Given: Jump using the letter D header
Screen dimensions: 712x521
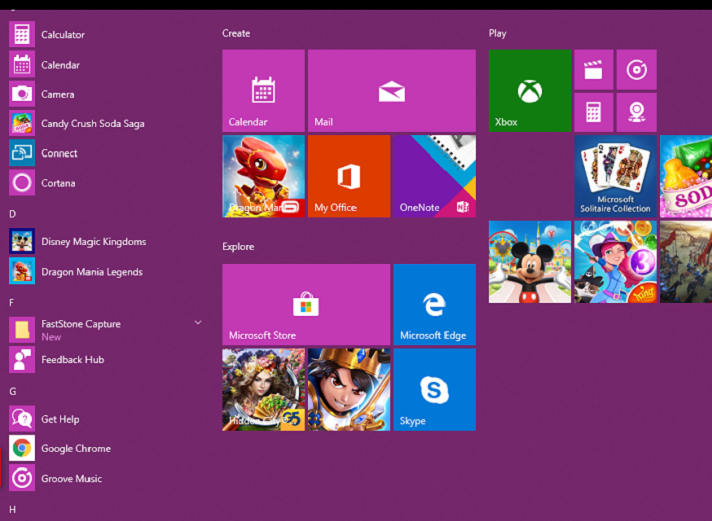Looking at the screenshot, I should 12,214.
